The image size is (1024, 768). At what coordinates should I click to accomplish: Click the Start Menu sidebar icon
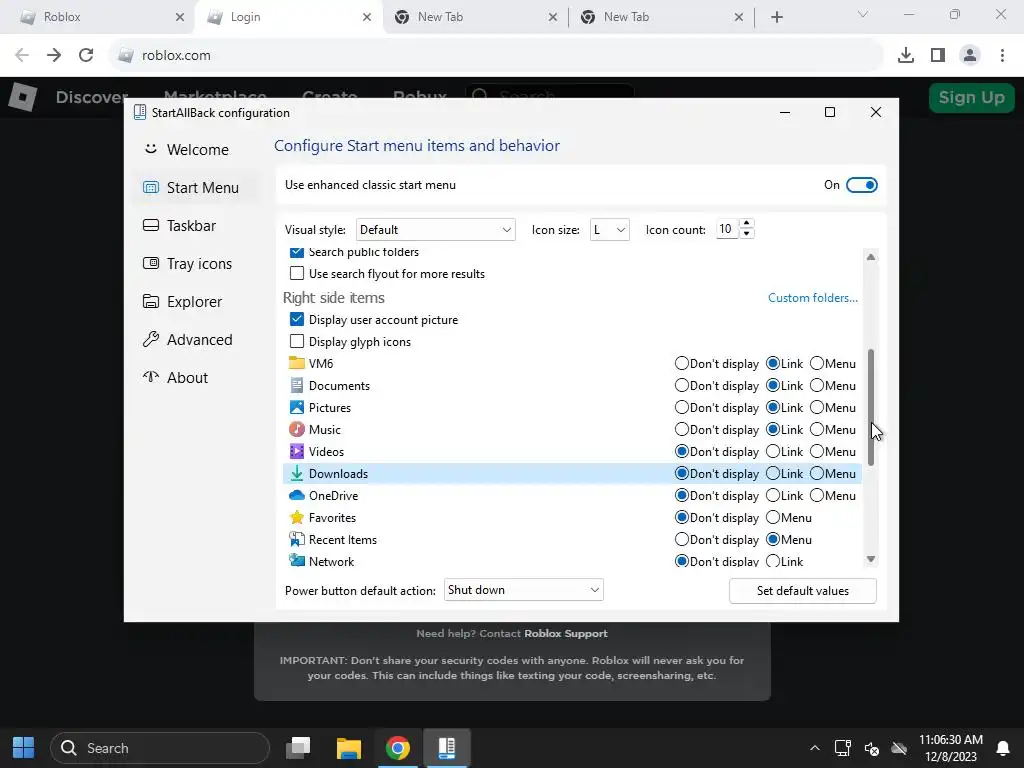click(151, 187)
